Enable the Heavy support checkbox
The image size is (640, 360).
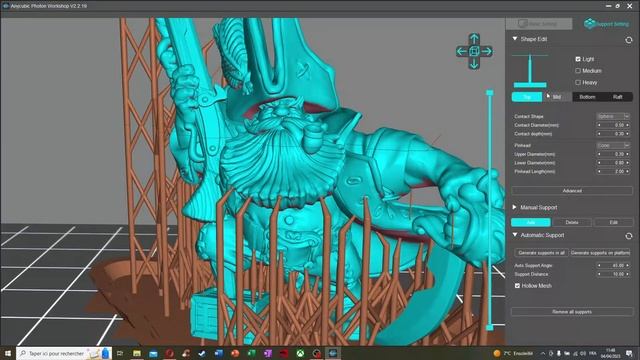click(578, 82)
